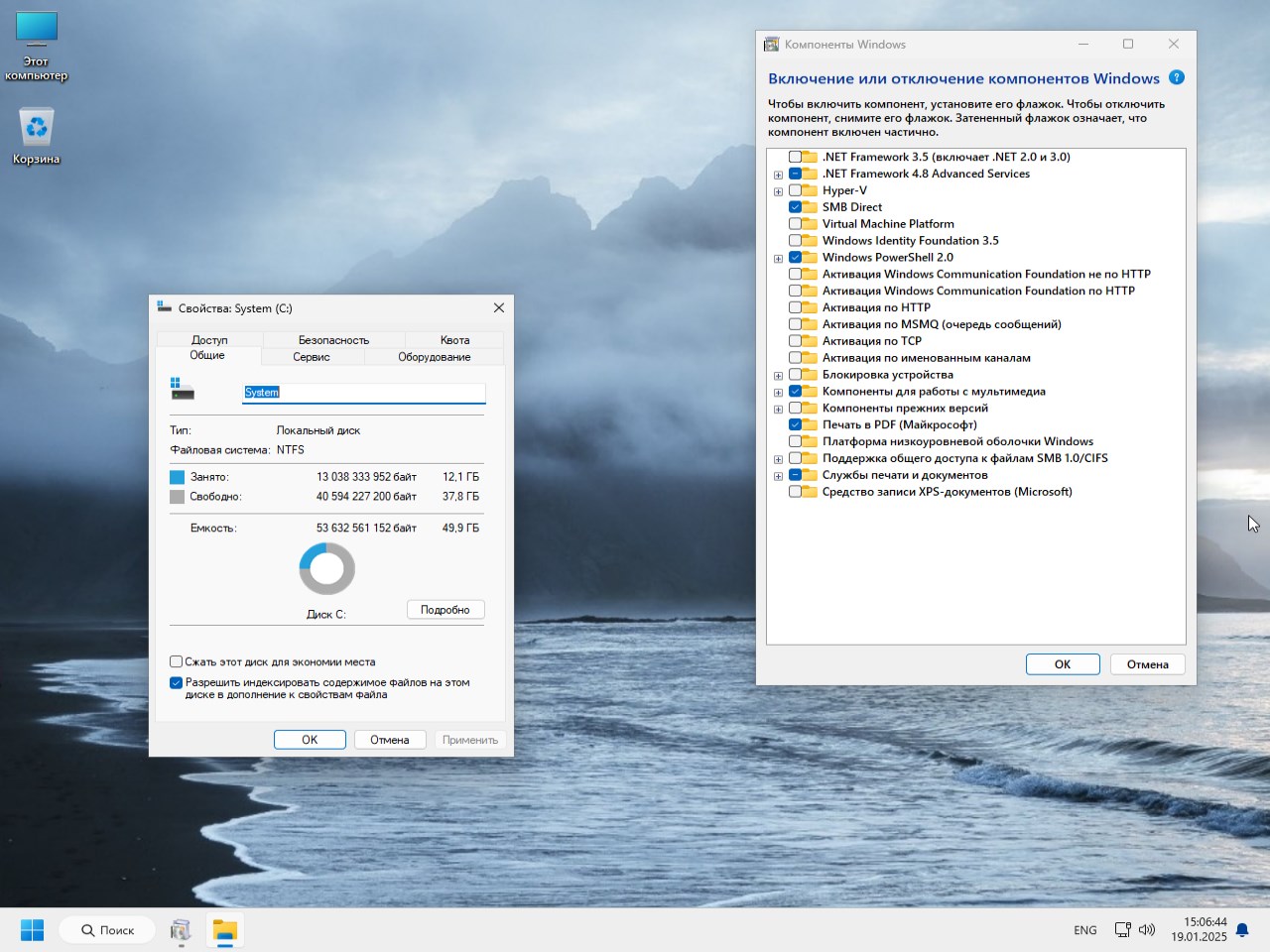Click the help icon in Windows Components

point(1177,77)
